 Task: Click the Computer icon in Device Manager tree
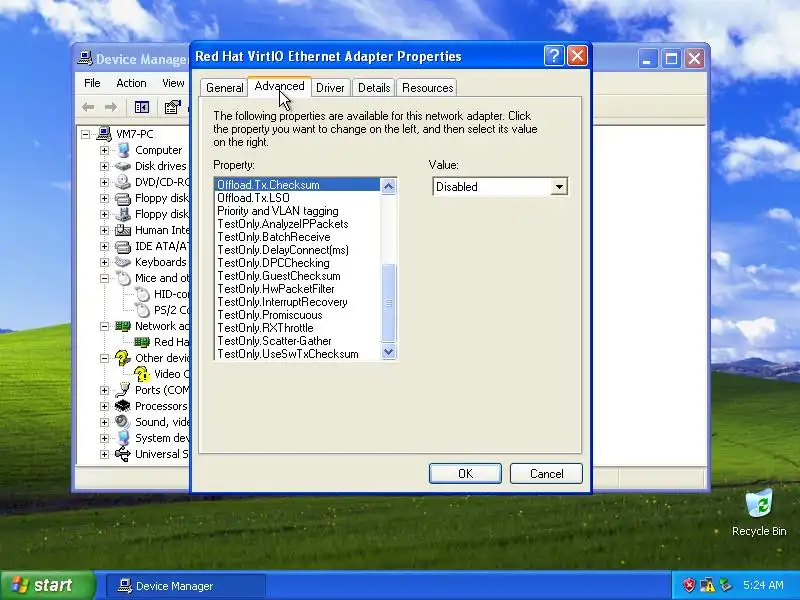123,150
